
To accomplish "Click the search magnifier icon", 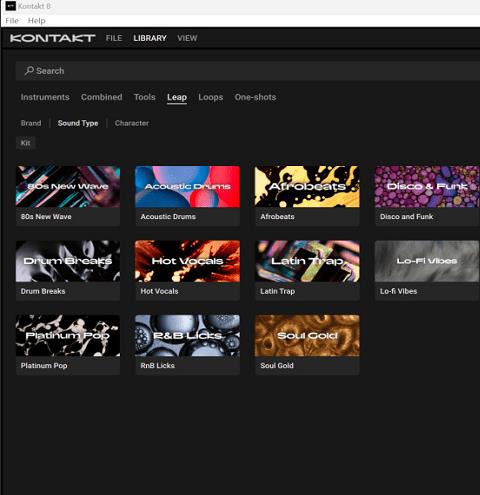I will tap(29, 71).
